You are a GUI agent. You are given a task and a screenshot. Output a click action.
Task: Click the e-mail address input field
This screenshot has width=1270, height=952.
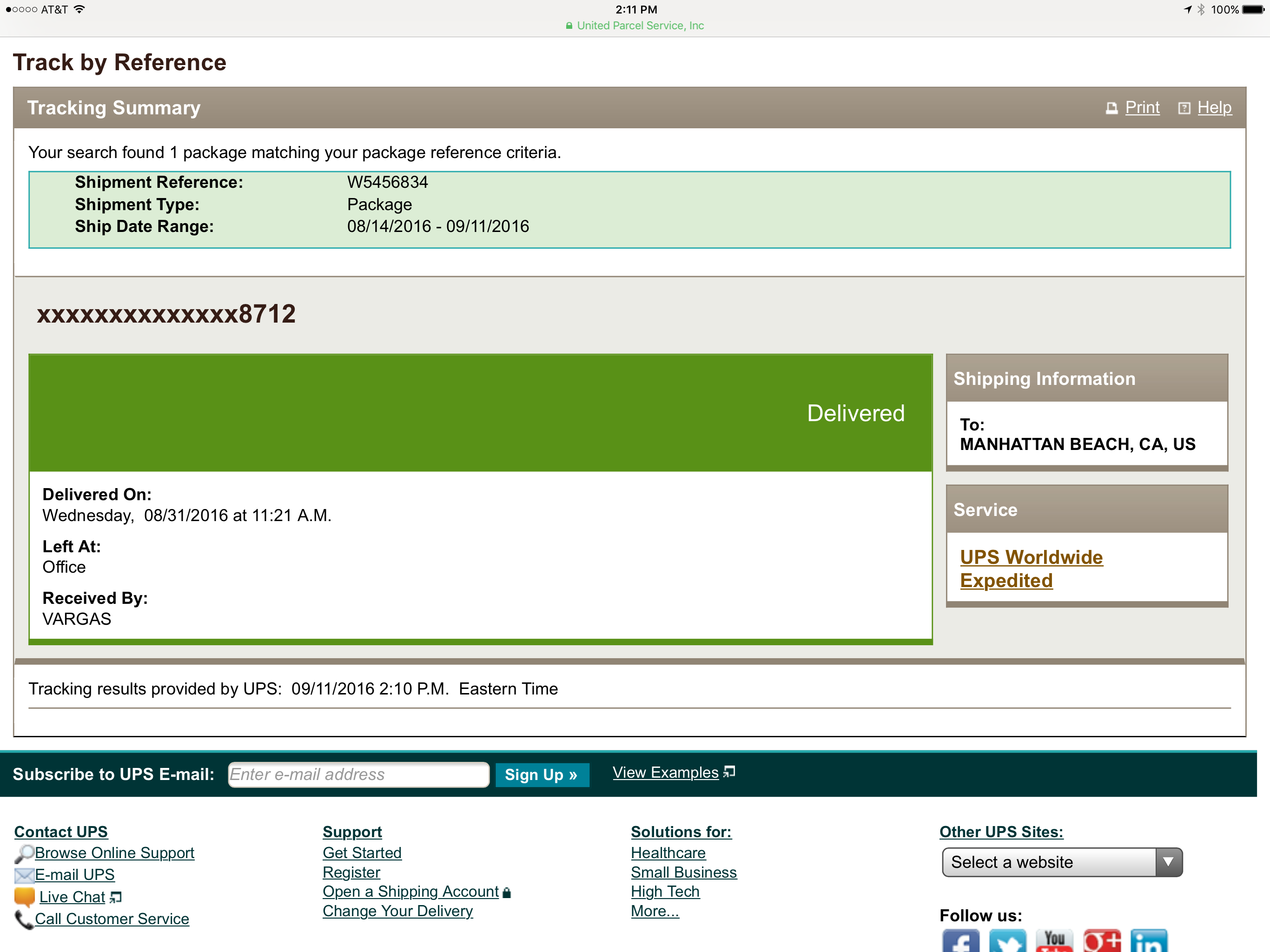point(358,774)
